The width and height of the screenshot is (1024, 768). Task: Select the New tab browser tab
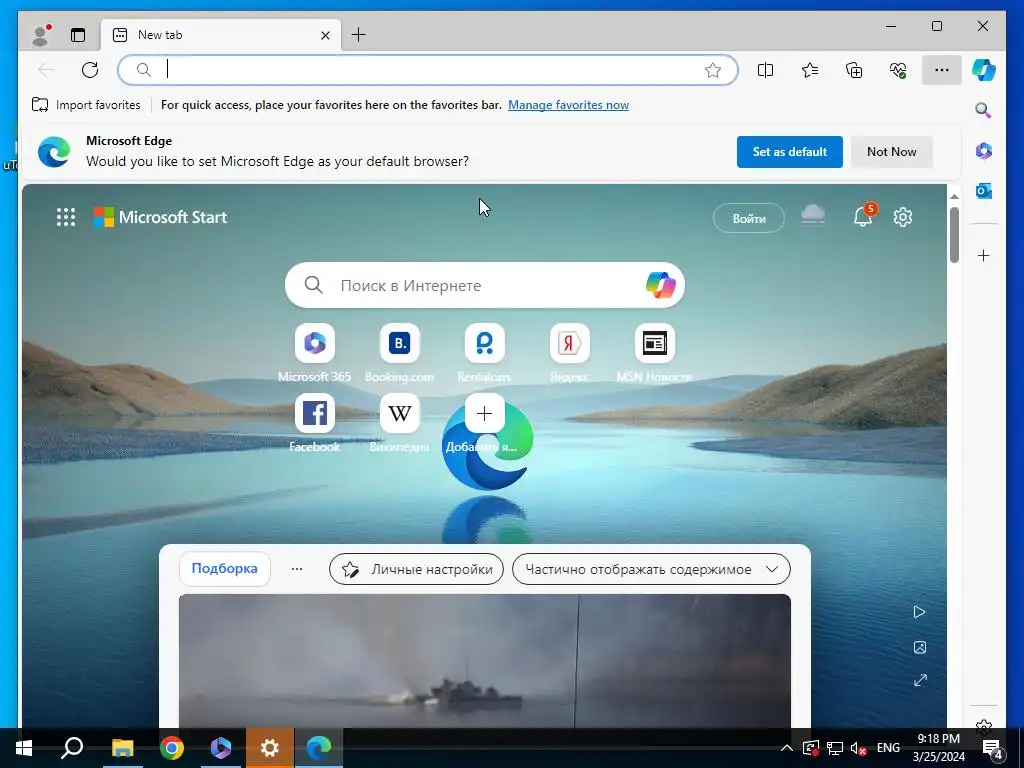(x=221, y=35)
